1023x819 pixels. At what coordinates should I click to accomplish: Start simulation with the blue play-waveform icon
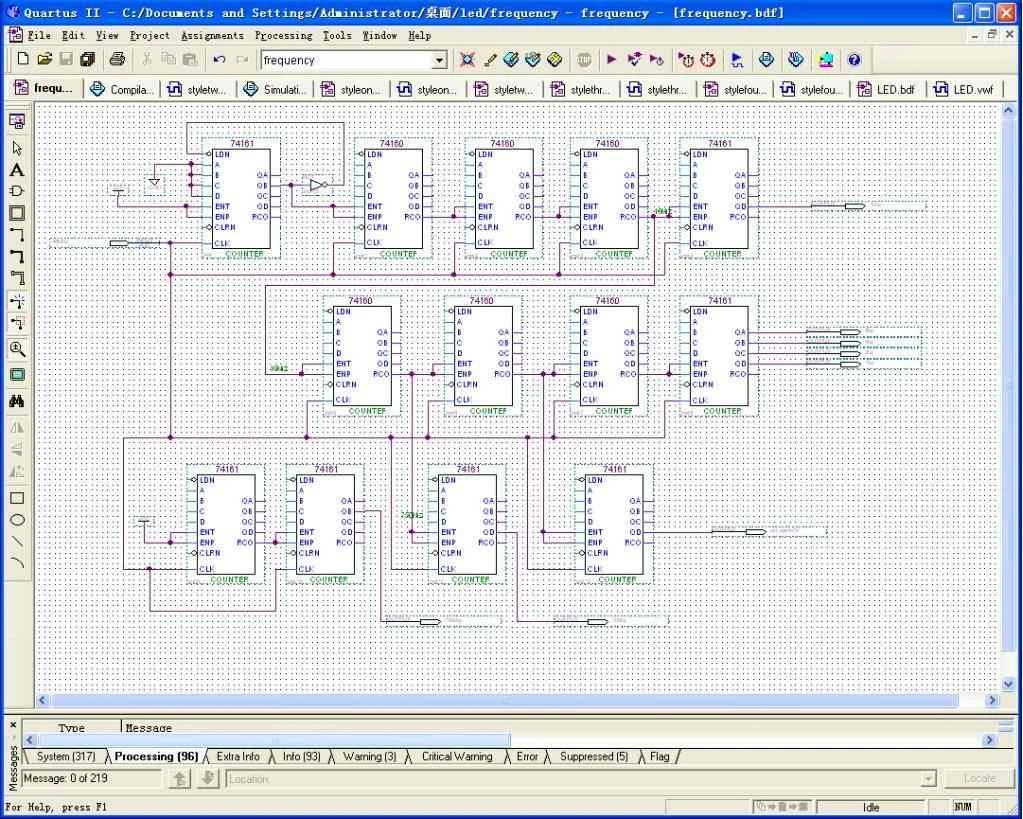tap(737, 60)
